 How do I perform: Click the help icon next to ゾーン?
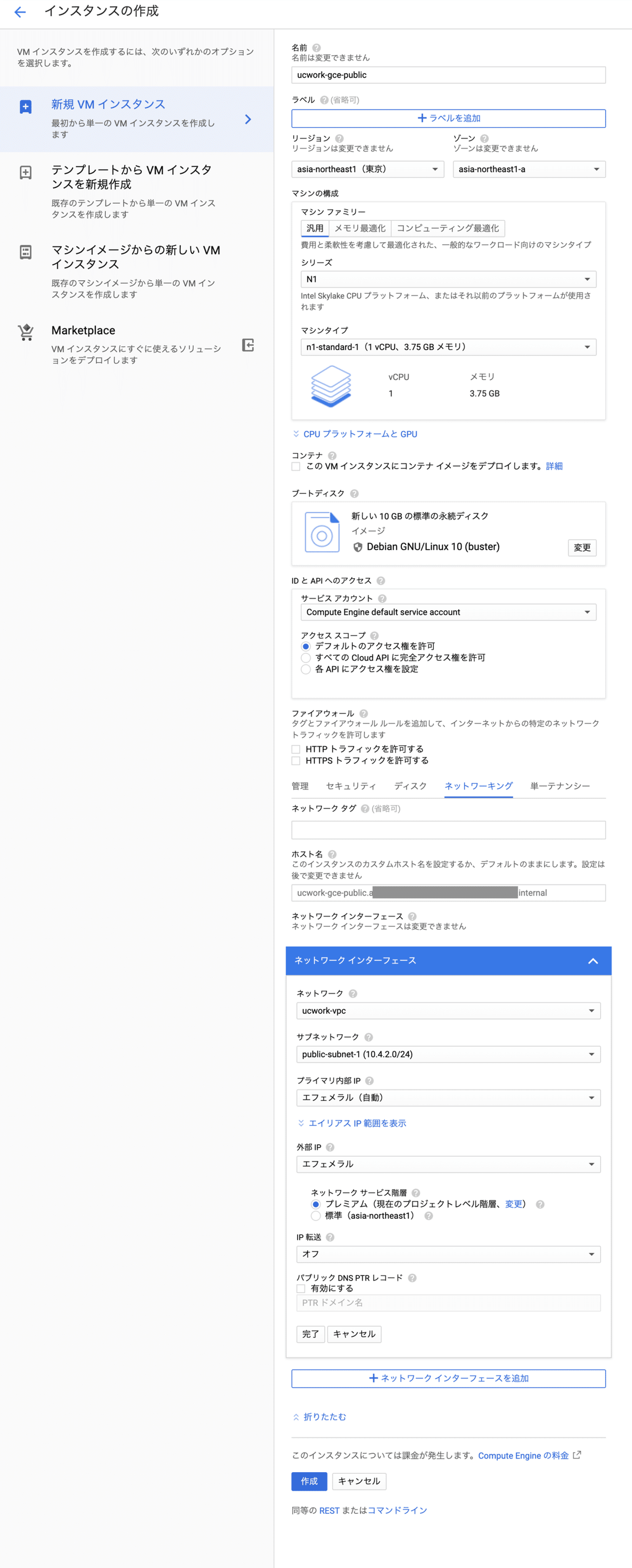pyautogui.click(x=485, y=138)
